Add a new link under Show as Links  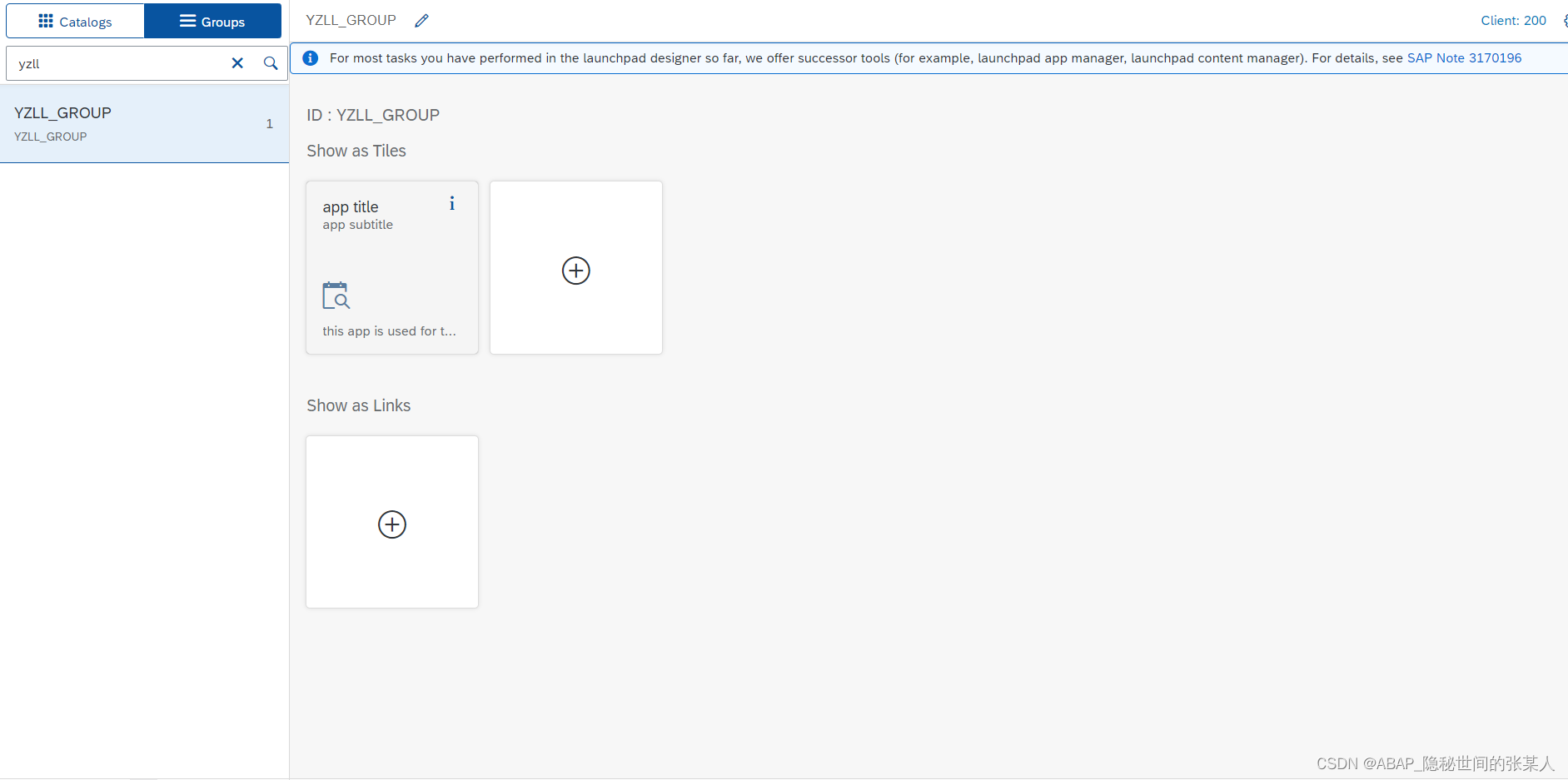(x=392, y=522)
